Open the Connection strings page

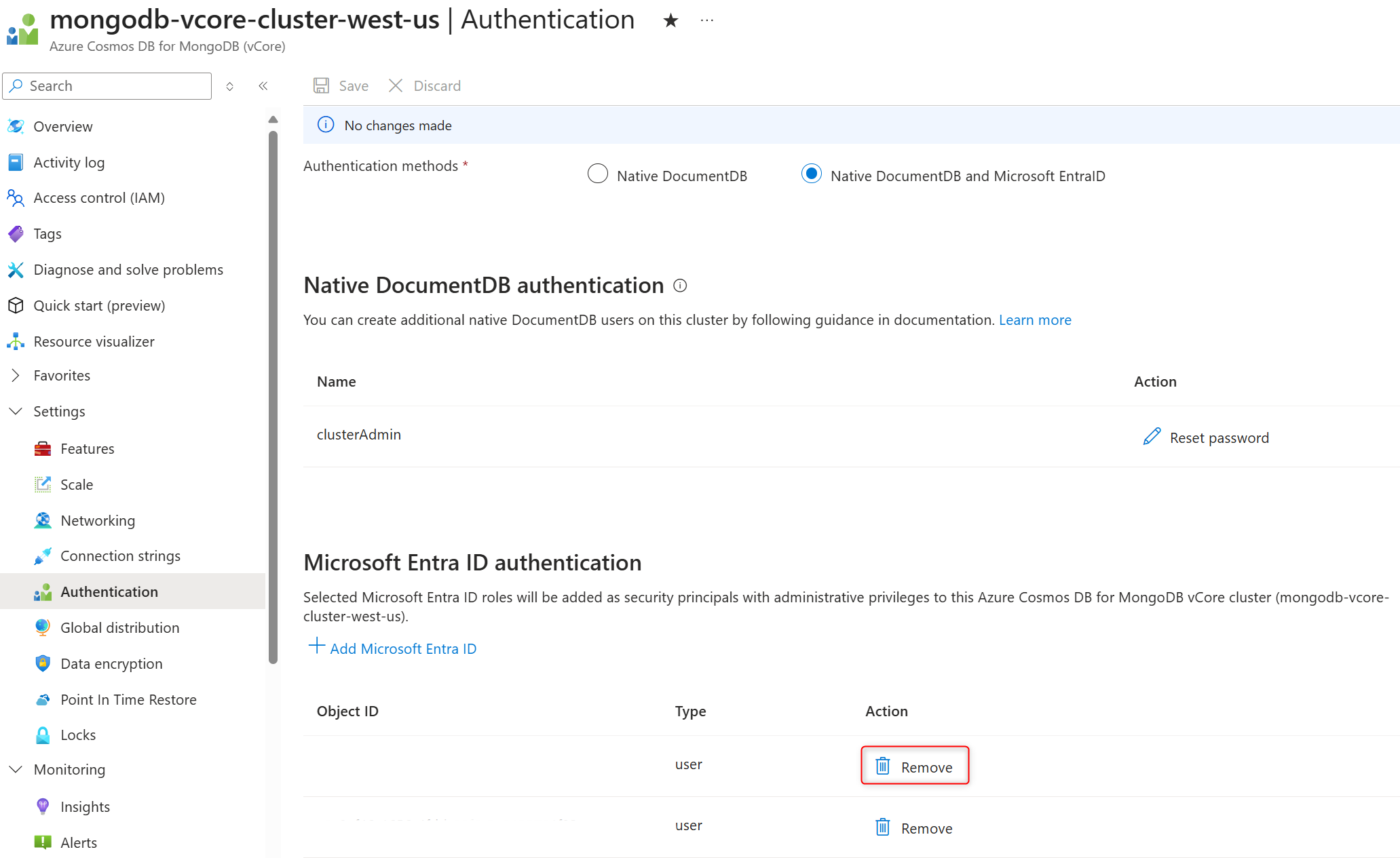(120, 555)
